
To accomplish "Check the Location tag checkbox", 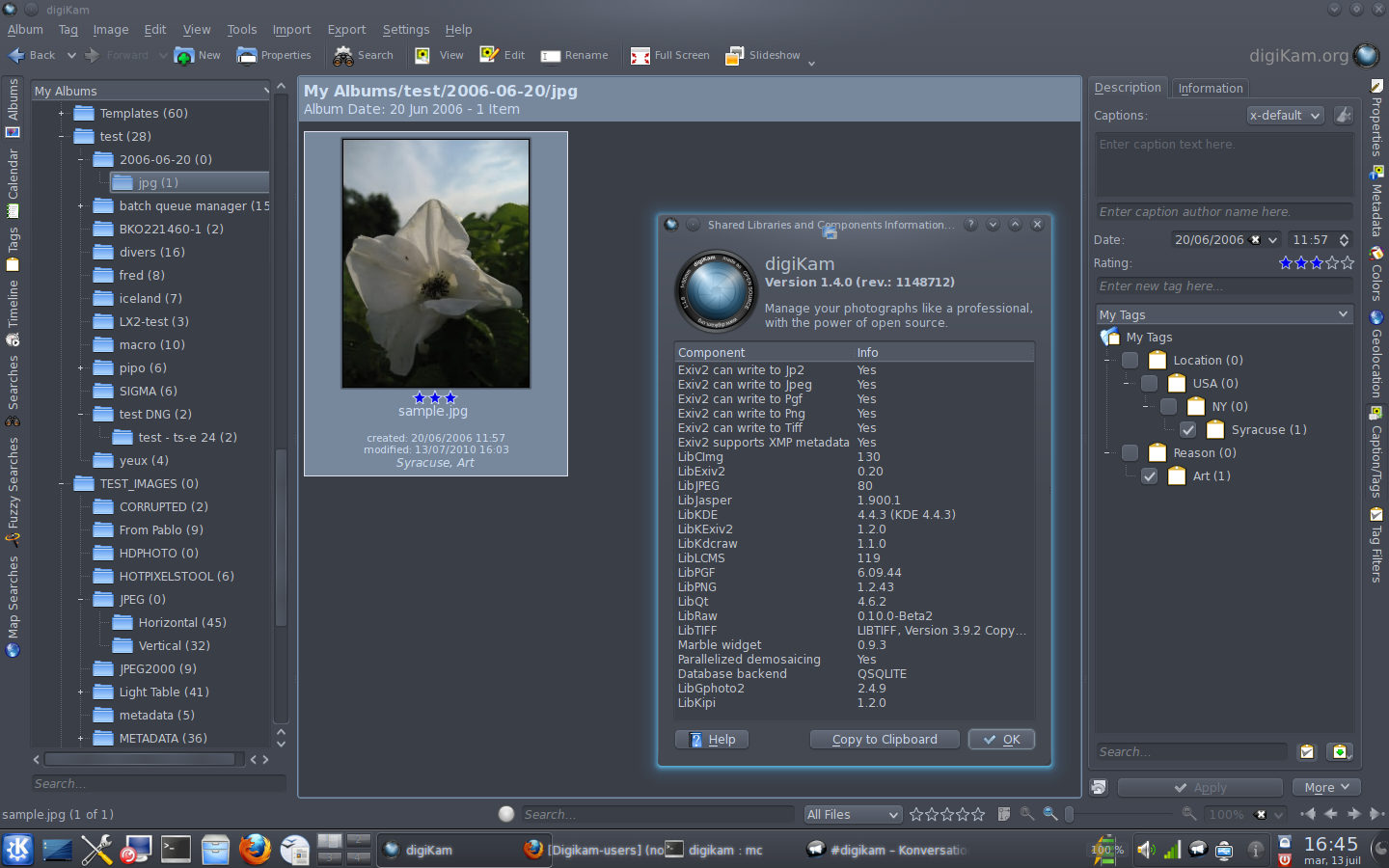I will pos(1130,361).
